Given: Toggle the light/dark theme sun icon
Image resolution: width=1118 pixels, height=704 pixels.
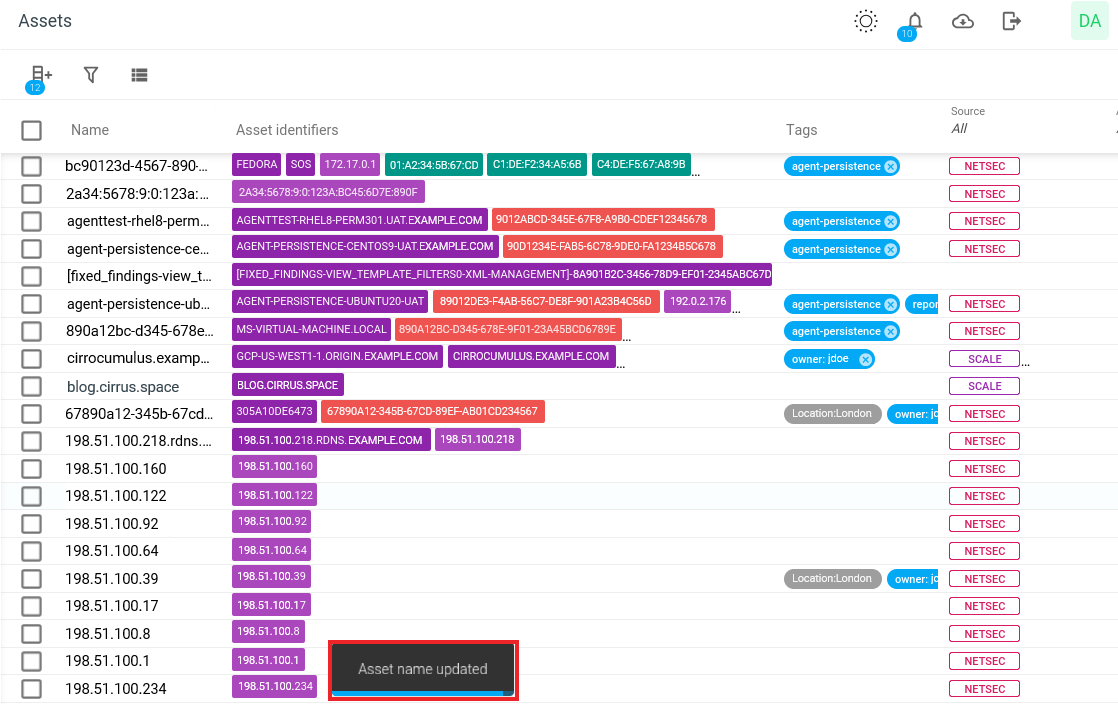Looking at the screenshot, I should point(866,21).
